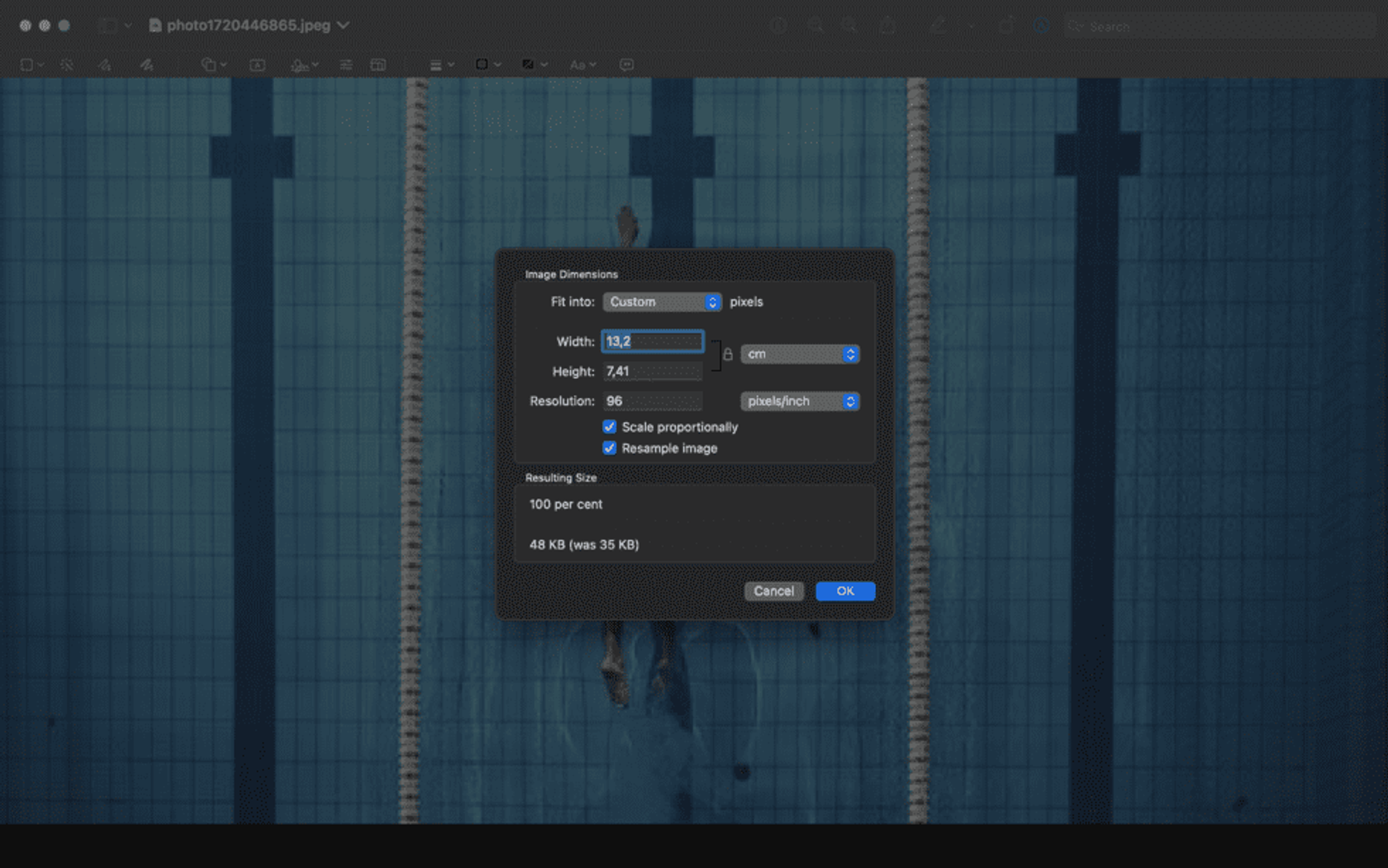Uncheck Resample image
Screen dimensions: 1388x868
pos(610,448)
